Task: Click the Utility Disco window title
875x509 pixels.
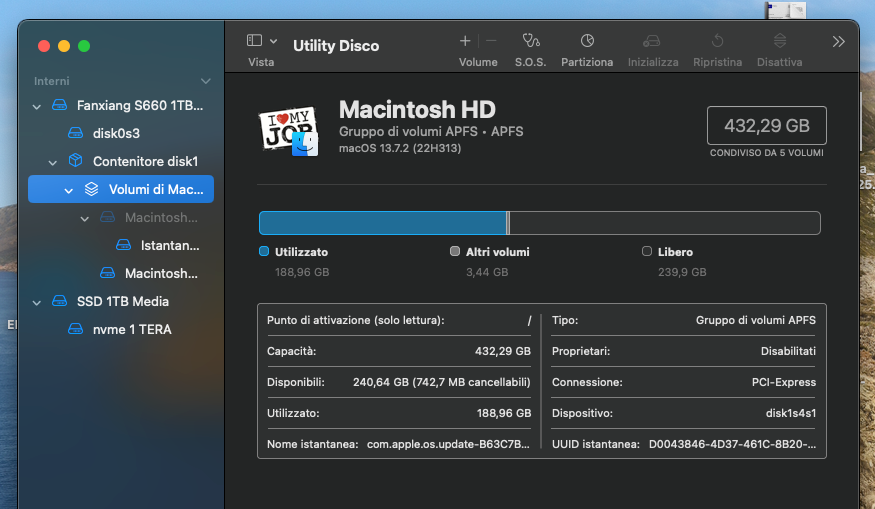Action: (336, 46)
